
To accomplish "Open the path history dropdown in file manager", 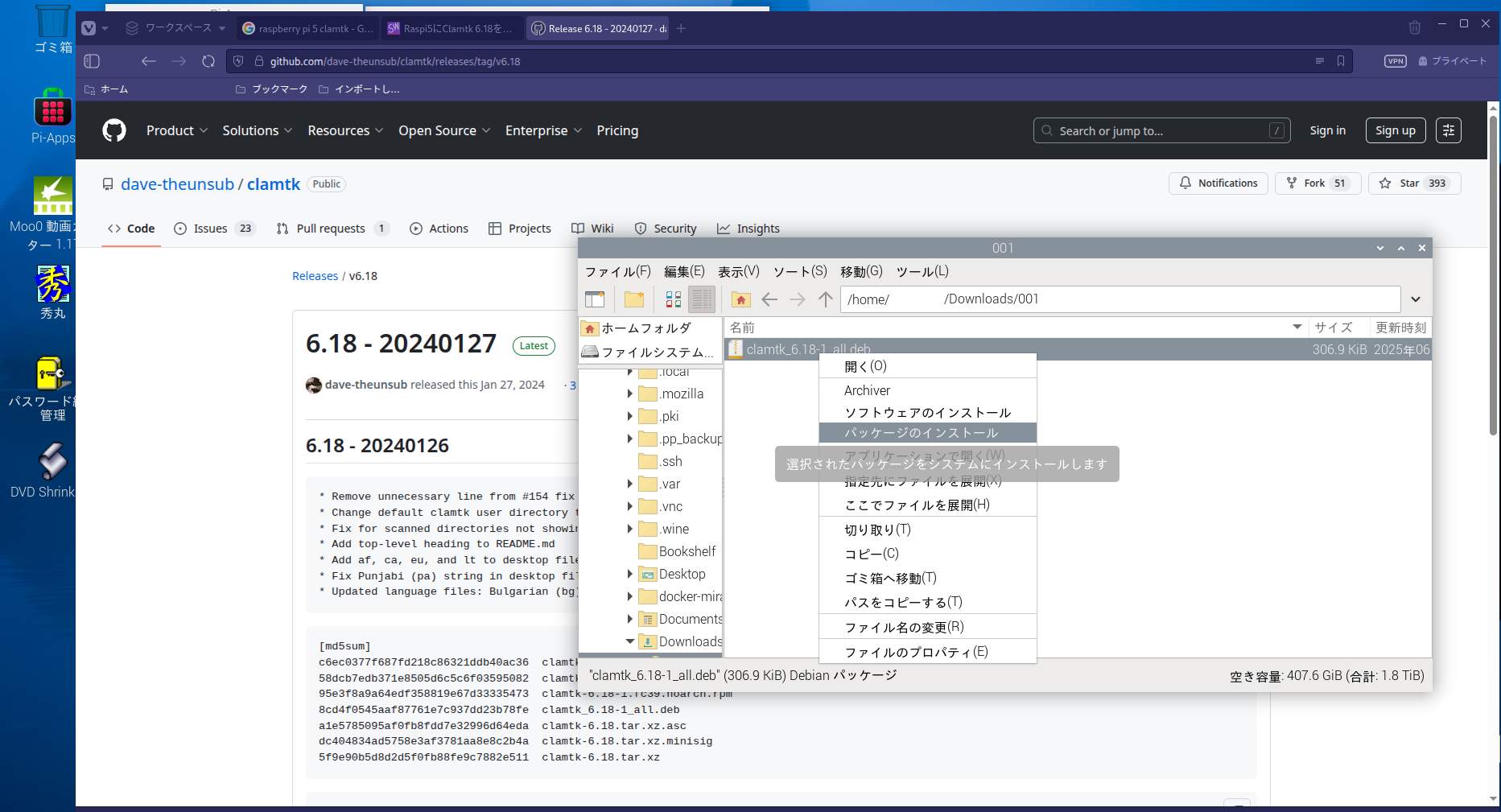I will point(1416,299).
